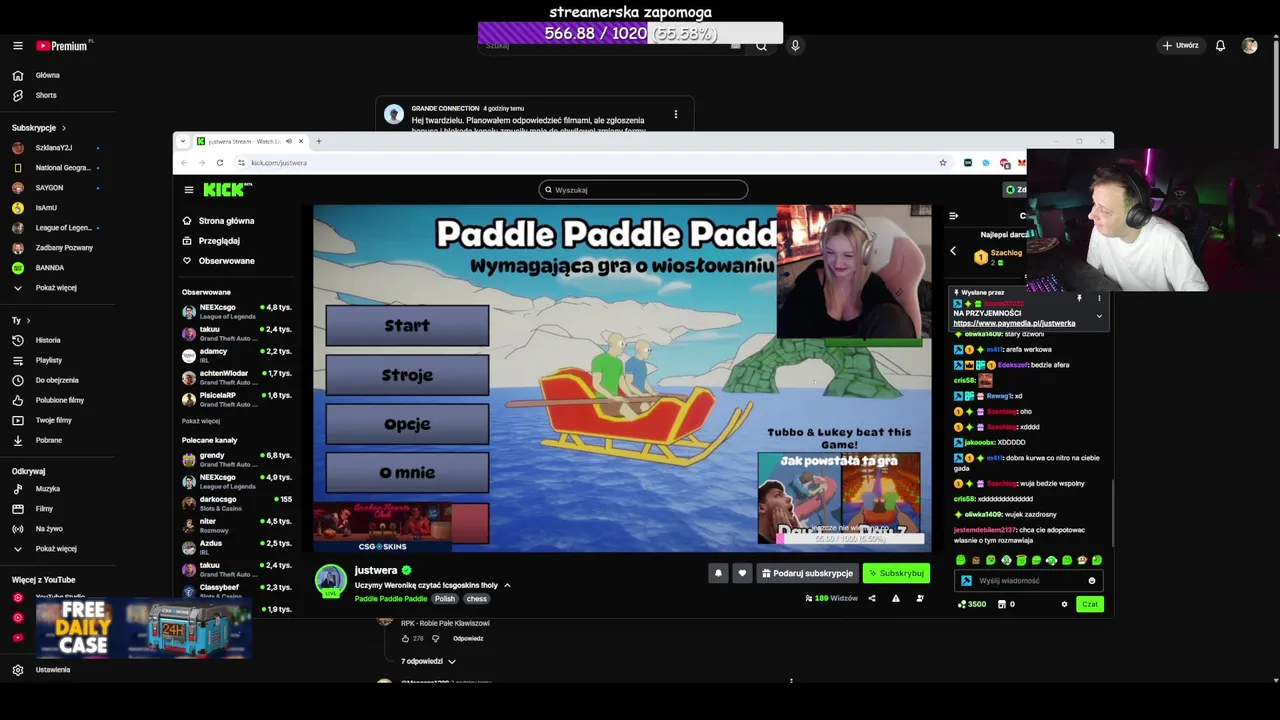Click the Kick Wyszukaj search field
Viewport: 1280px width, 720px height.
(643, 190)
